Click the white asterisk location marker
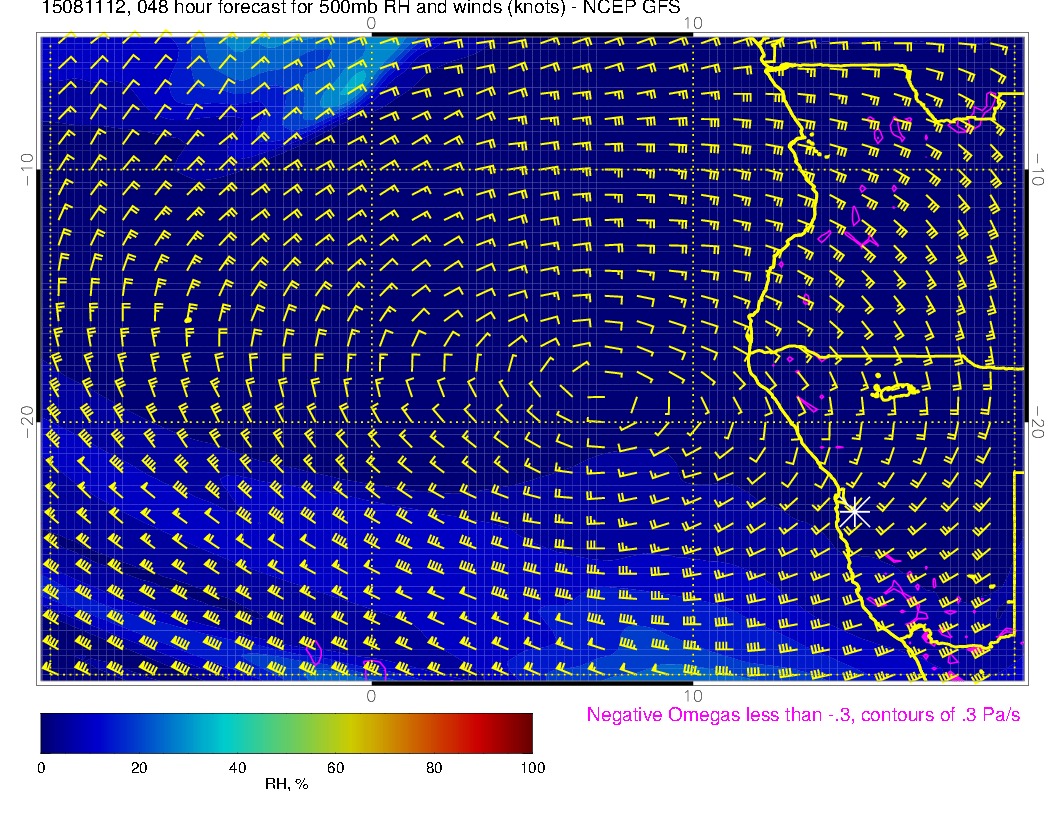This screenshot has width=1056, height=816. (x=854, y=511)
